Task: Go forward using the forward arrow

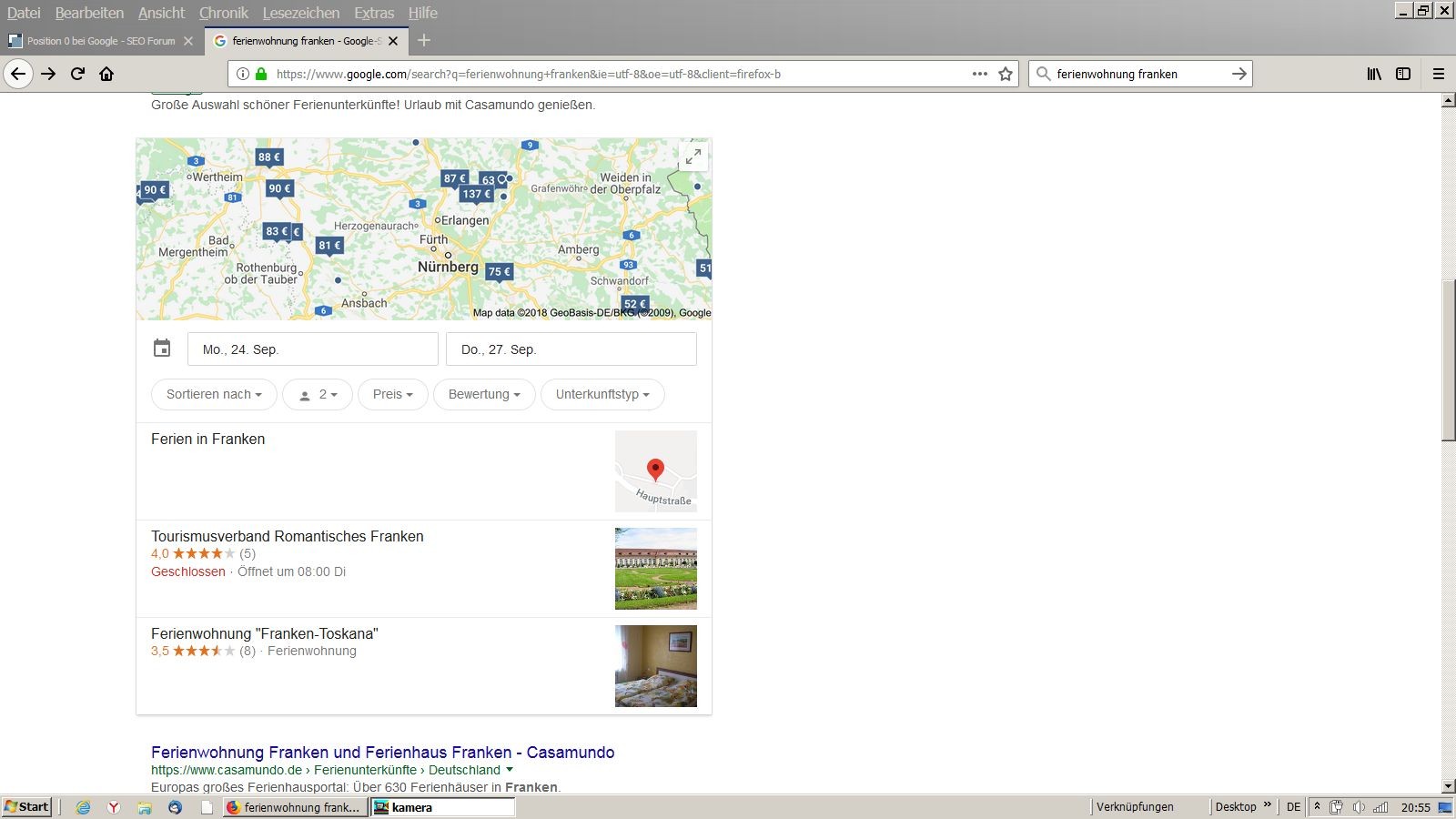Action: pos(48,74)
